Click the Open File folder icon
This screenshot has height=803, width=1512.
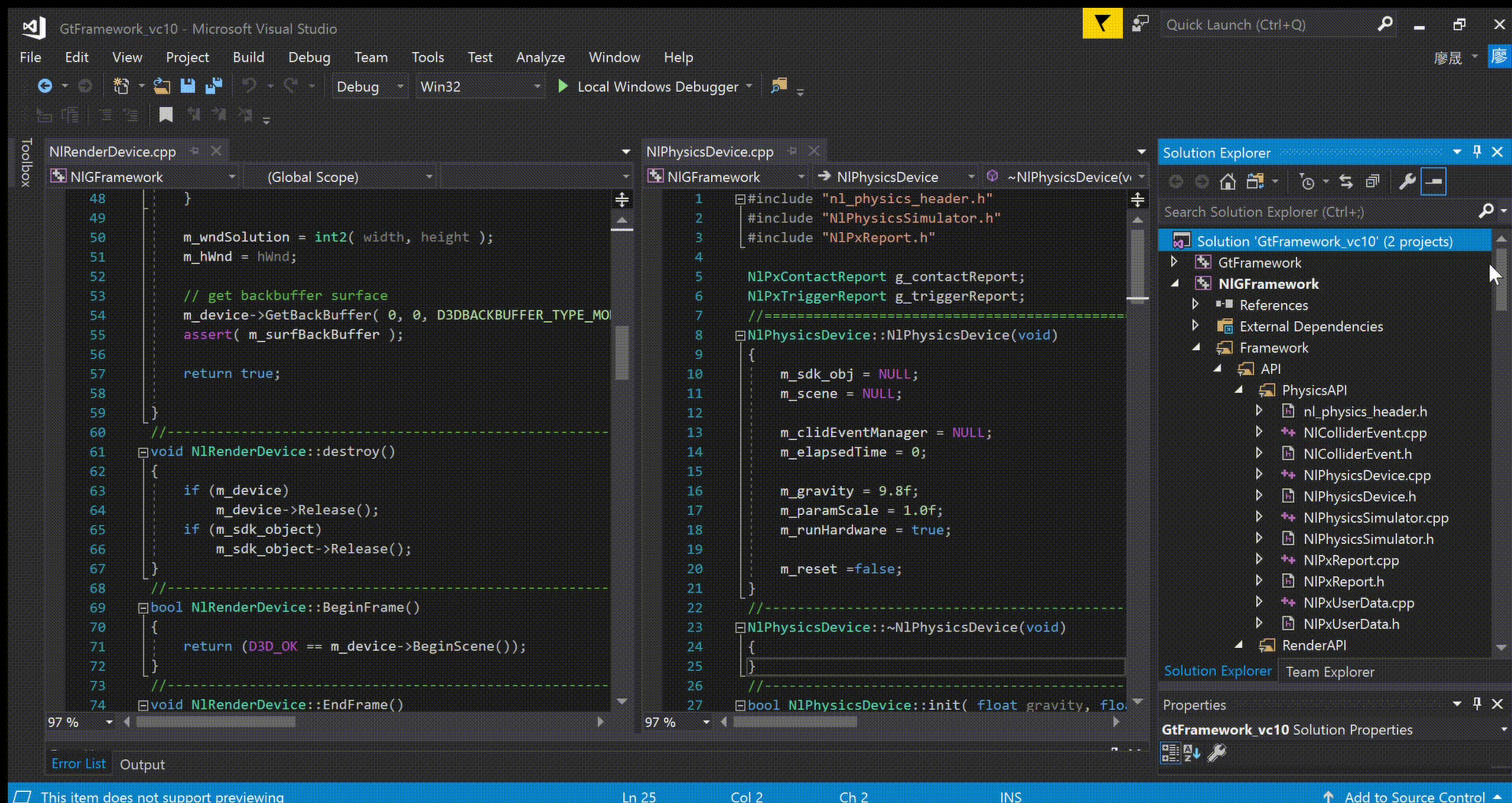[161, 86]
